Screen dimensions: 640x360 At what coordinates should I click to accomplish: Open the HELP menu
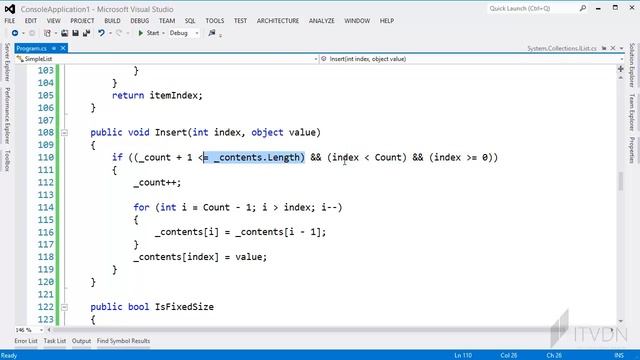(x=387, y=20)
